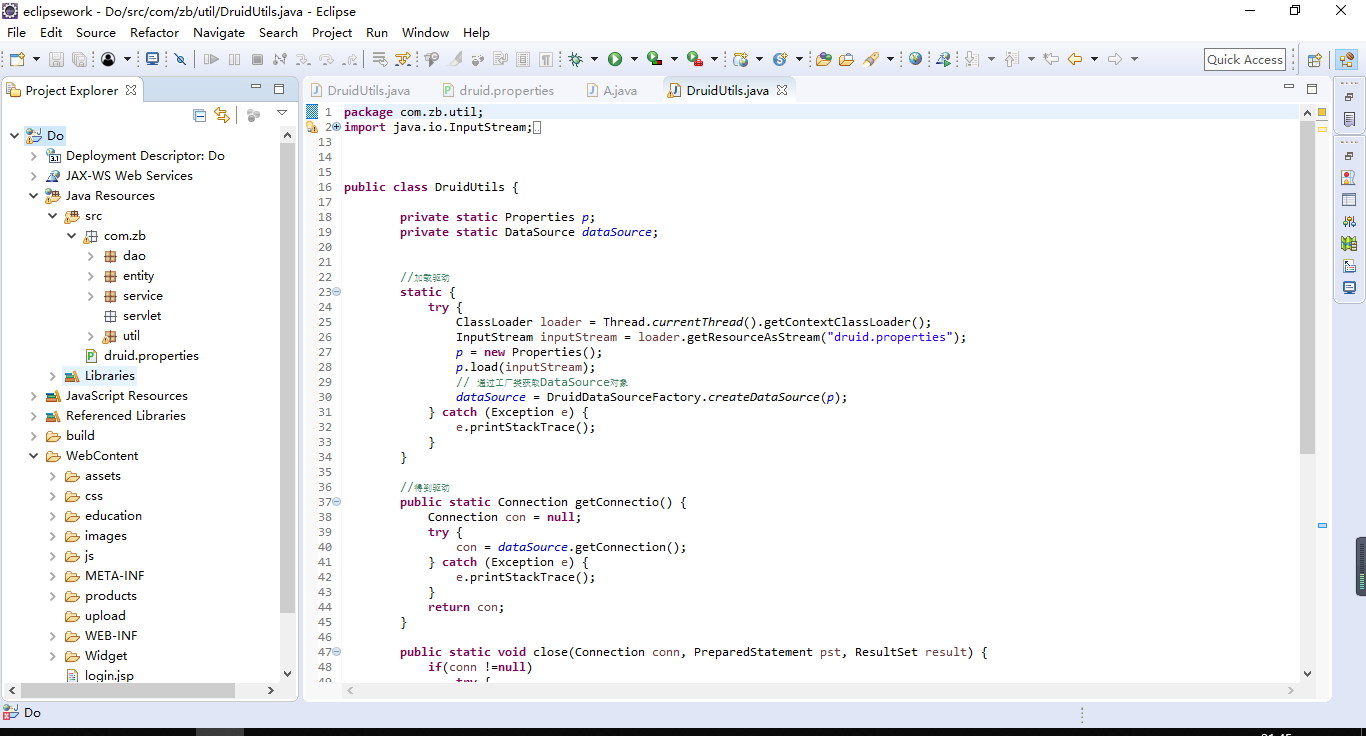
Task: Click the getConnectio method name
Action: click(x=616, y=502)
